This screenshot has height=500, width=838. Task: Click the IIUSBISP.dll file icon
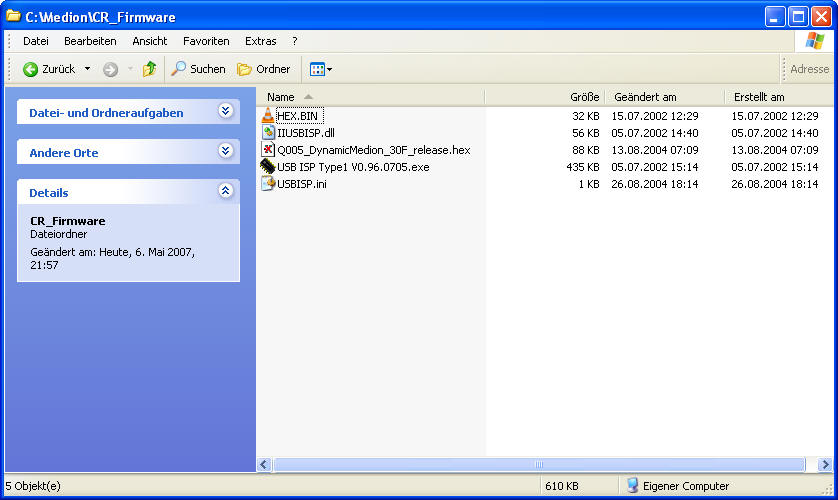click(x=268, y=132)
